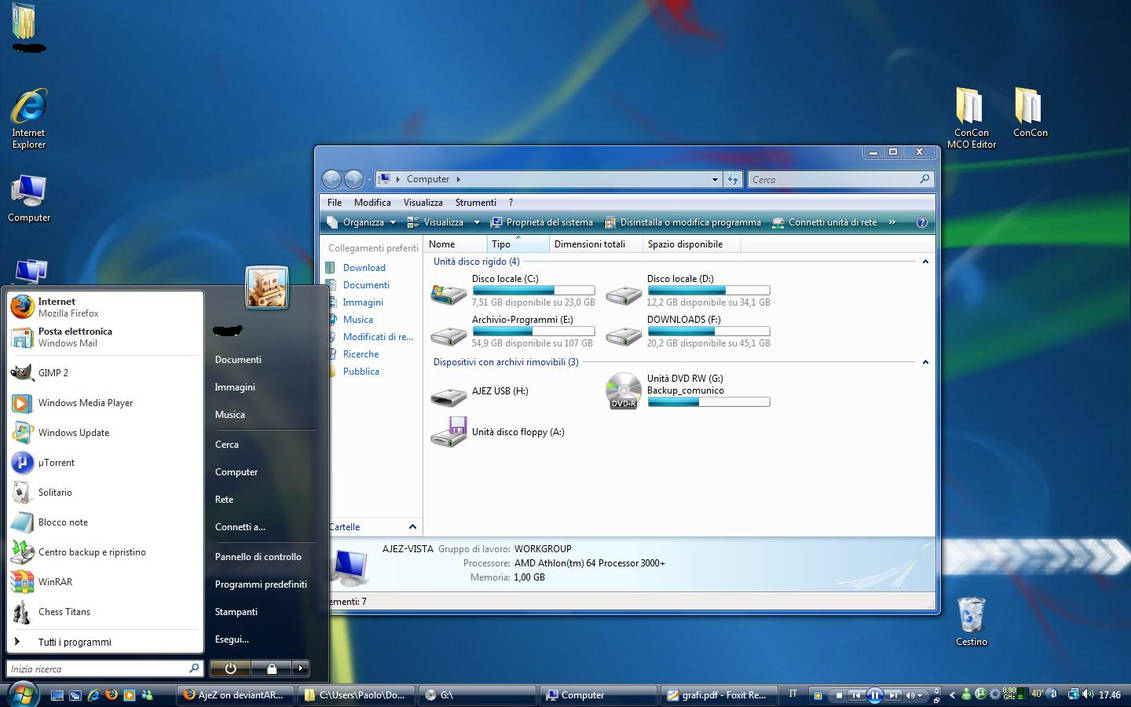Select the Computer desktop icon
The width and height of the screenshot is (1131, 707).
pyautogui.click(x=29, y=198)
